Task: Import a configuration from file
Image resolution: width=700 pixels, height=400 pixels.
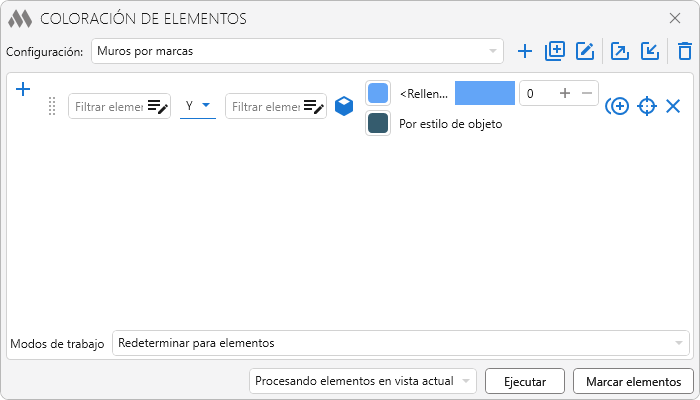Action: (650, 51)
